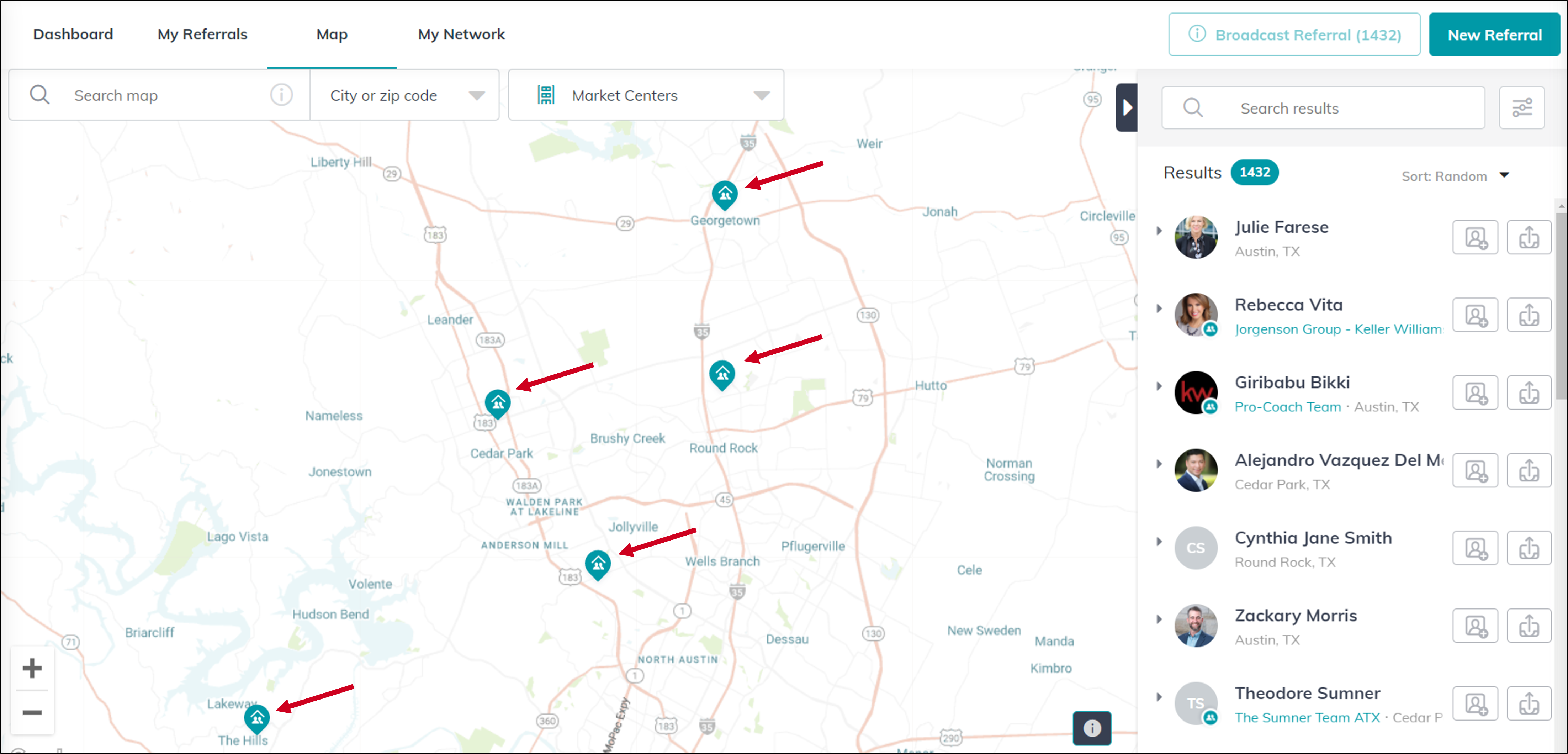Image resolution: width=1568 pixels, height=754 pixels.
Task: Select the Map tab
Action: (x=332, y=34)
